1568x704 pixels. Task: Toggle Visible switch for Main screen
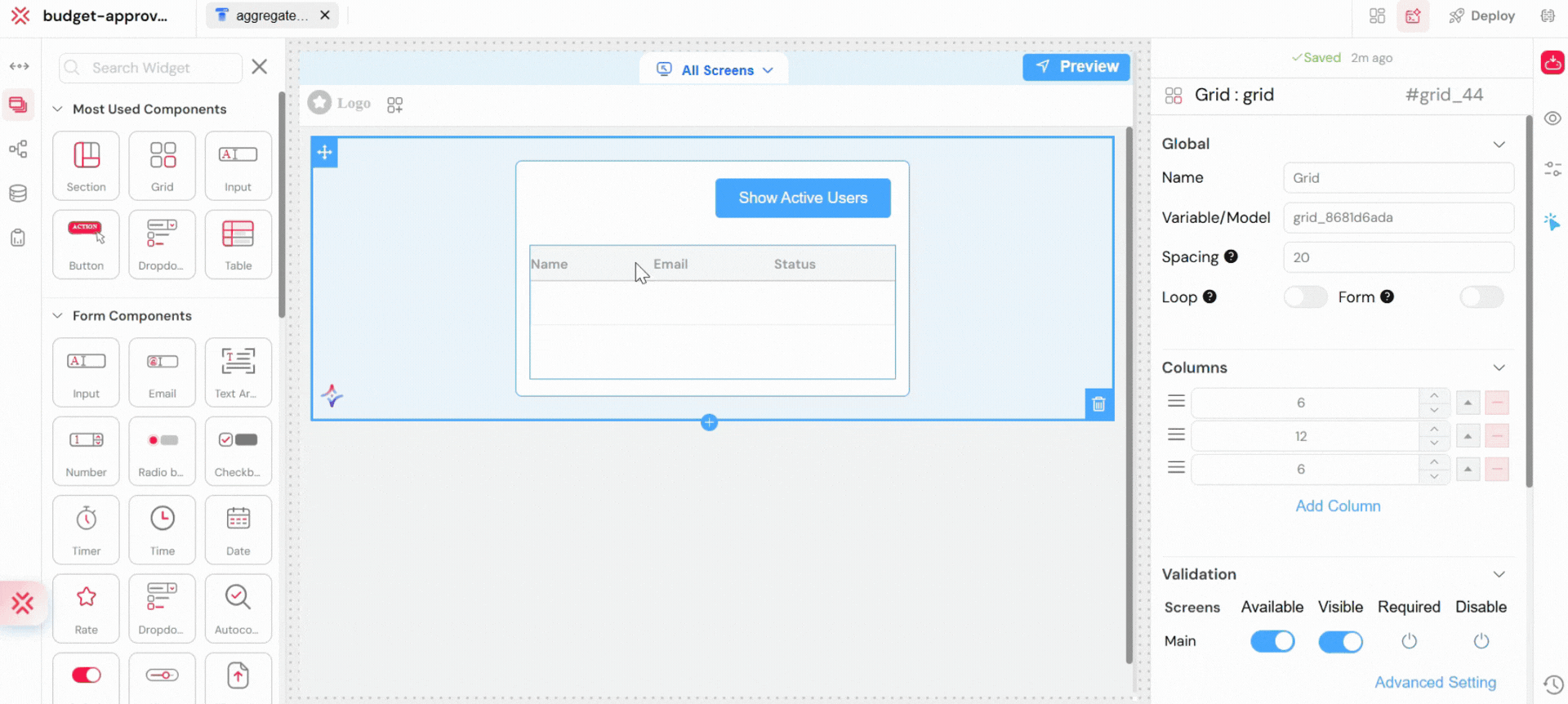[x=1340, y=642]
